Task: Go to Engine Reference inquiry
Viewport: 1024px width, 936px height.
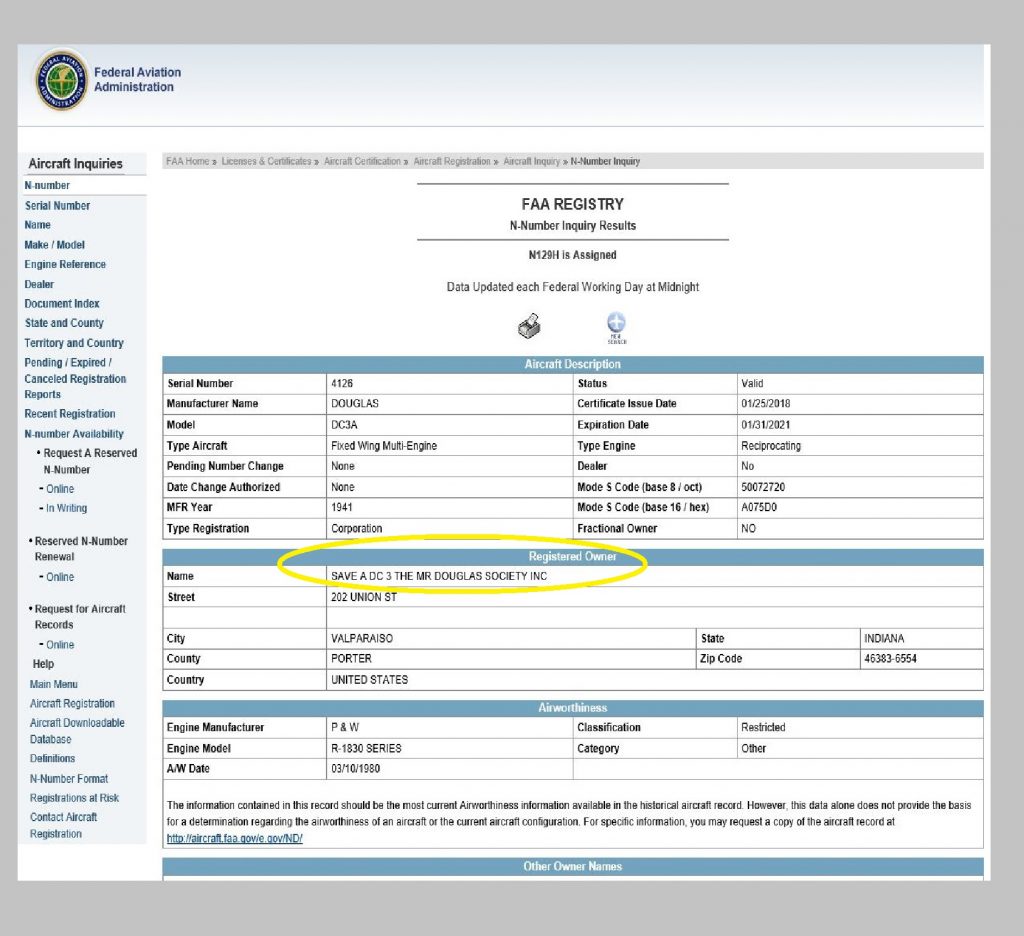Action: pos(65,265)
